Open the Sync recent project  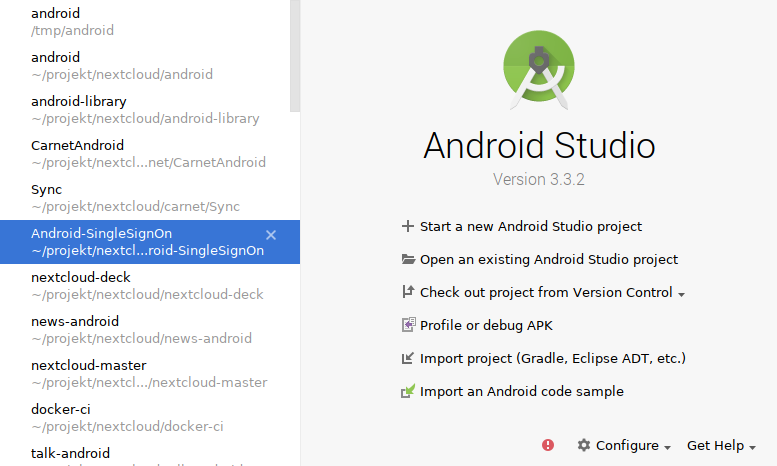tap(150, 198)
